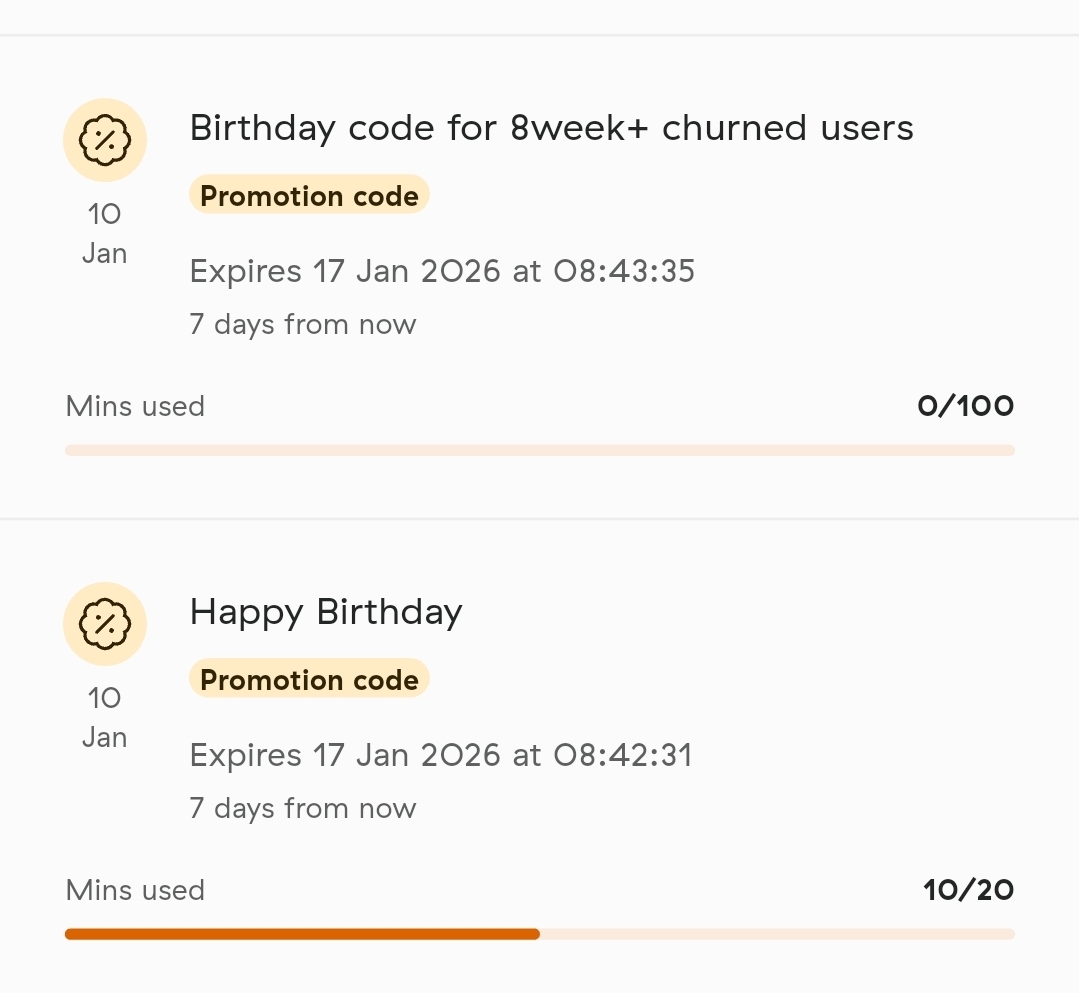The width and height of the screenshot is (1079, 993).
Task: Select the expiry text ending 08:42:31
Action: point(440,755)
